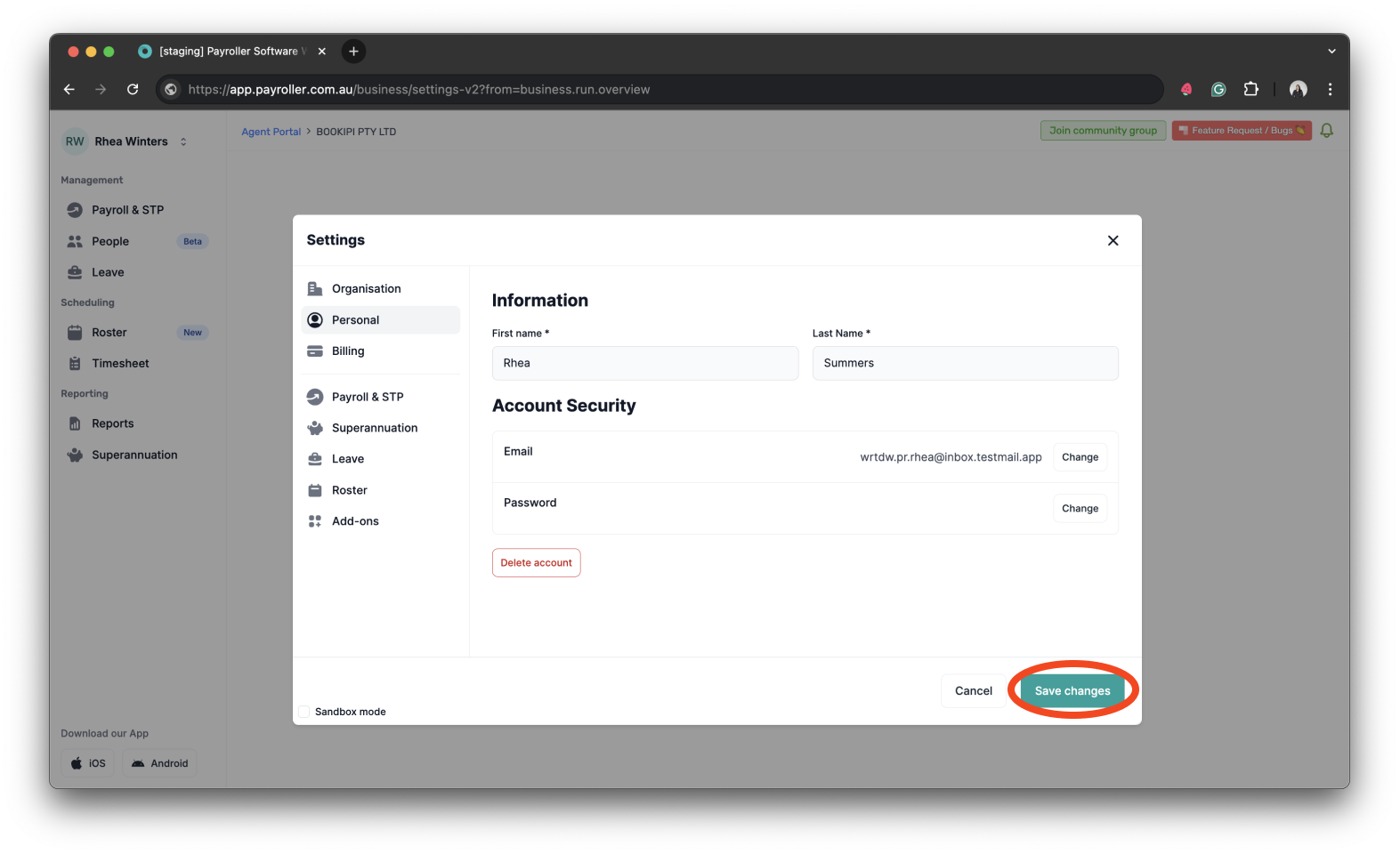
Task: Cancel the settings changes
Action: pos(973,690)
